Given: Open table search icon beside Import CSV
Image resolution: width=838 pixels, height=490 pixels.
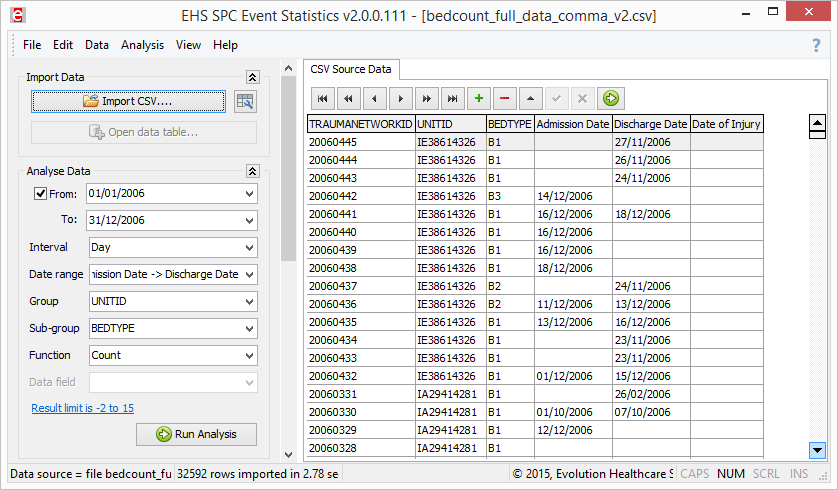Looking at the screenshot, I should pyautogui.click(x=245, y=101).
